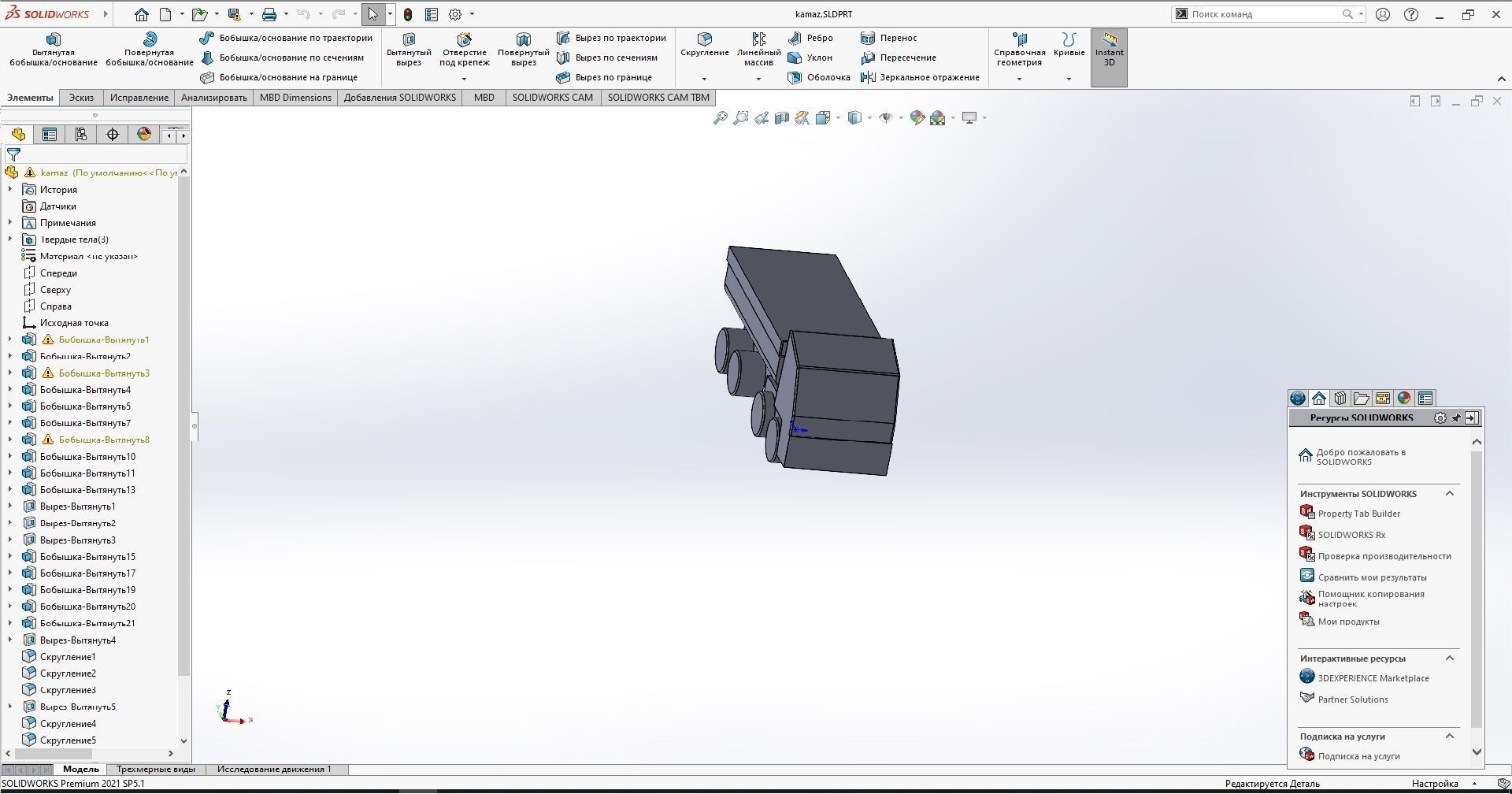Click the Section View icon in view toolbar

click(x=781, y=118)
